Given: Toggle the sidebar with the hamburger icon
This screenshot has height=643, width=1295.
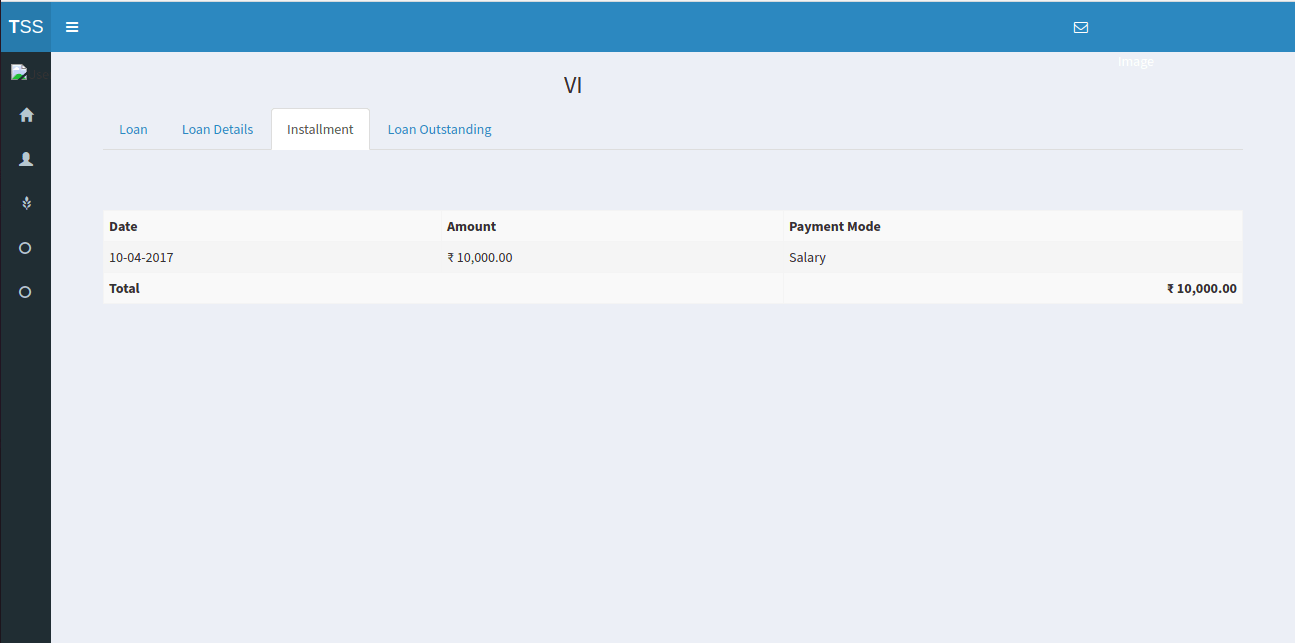Looking at the screenshot, I should pyautogui.click(x=72, y=27).
